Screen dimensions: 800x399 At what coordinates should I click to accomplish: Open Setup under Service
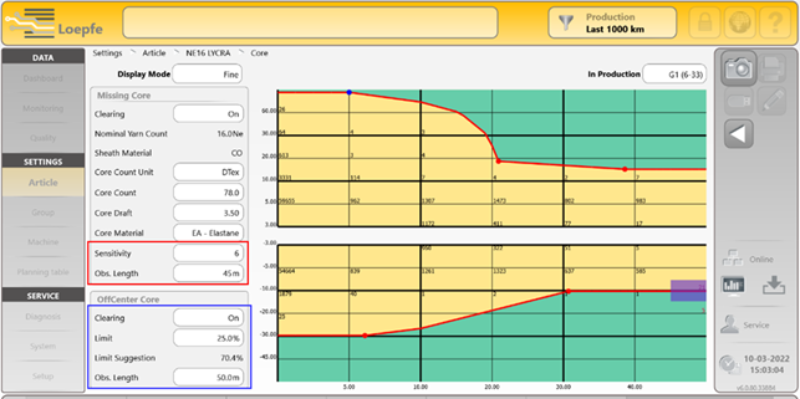point(43,376)
